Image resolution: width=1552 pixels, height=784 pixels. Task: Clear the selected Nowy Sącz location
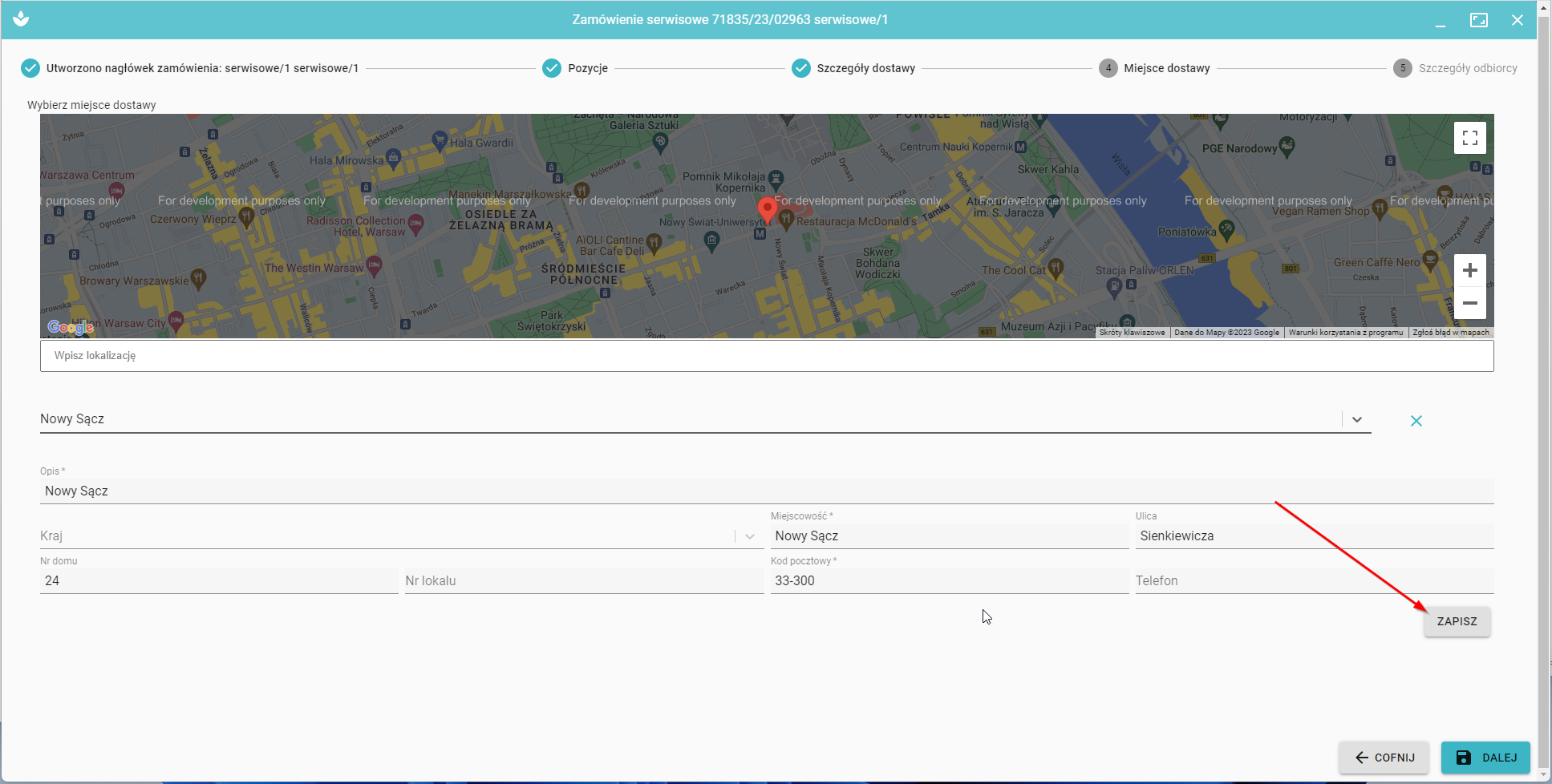coord(1416,421)
